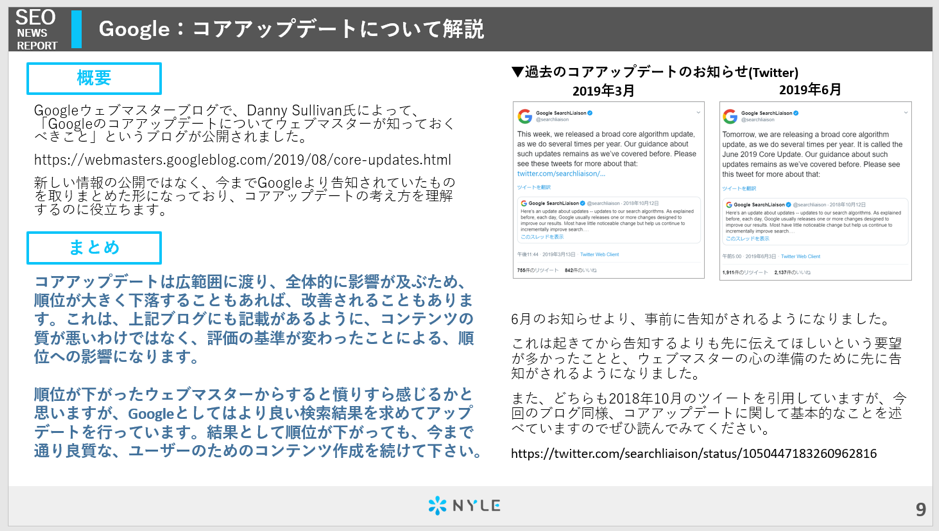Open the webmasters.googleblog.com core-updates link
The height and width of the screenshot is (531, 939).
pos(243,160)
